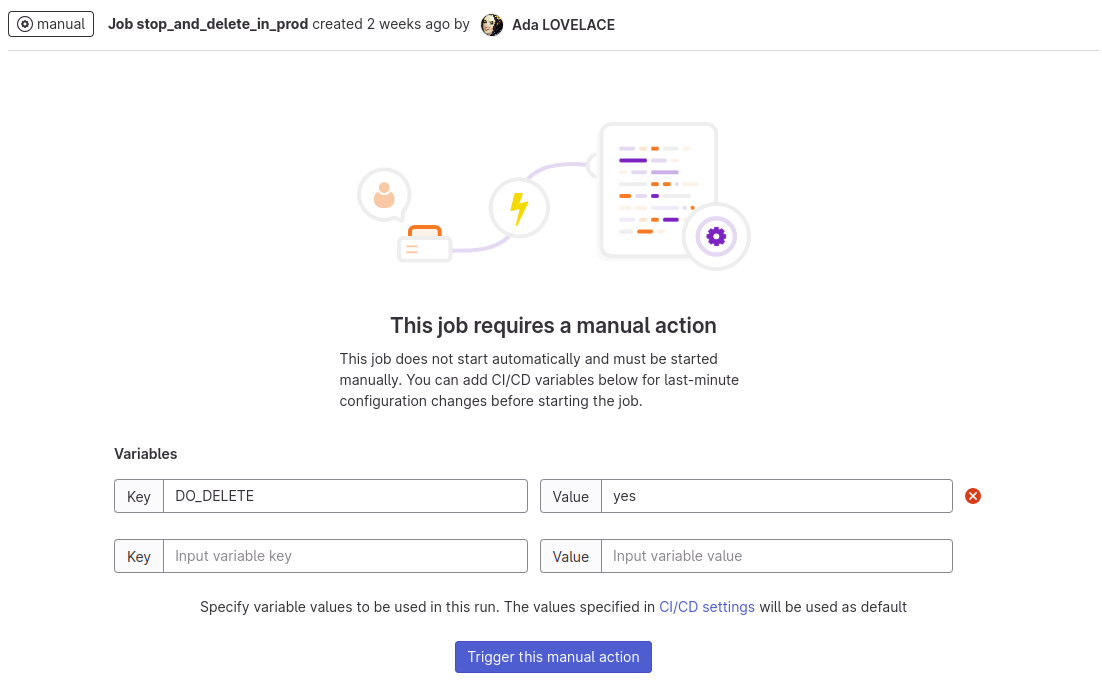Remove the DO_DELETE variable row
Viewport: 1102px width, 695px height.
click(x=972, y=496)
